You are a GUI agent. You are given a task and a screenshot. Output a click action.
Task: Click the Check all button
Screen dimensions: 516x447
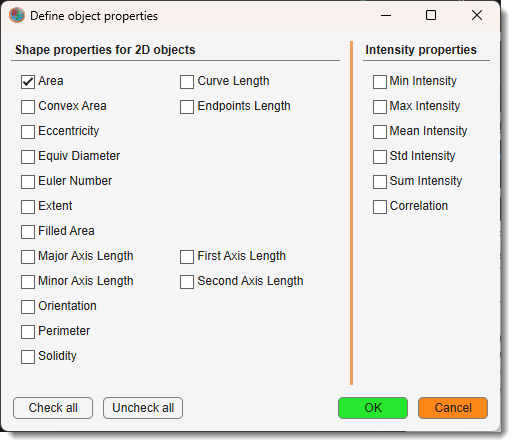(53, 408)
